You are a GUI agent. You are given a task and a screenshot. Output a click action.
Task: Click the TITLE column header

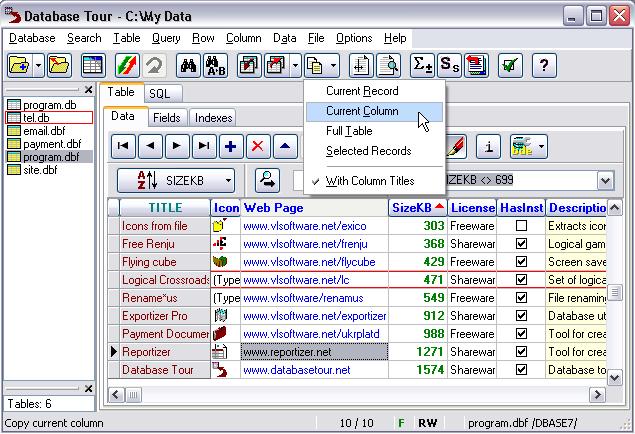point(165,208)
